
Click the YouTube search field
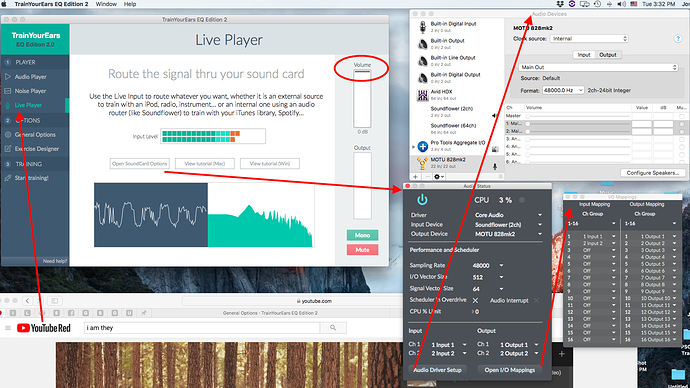(x=202, y=328)
